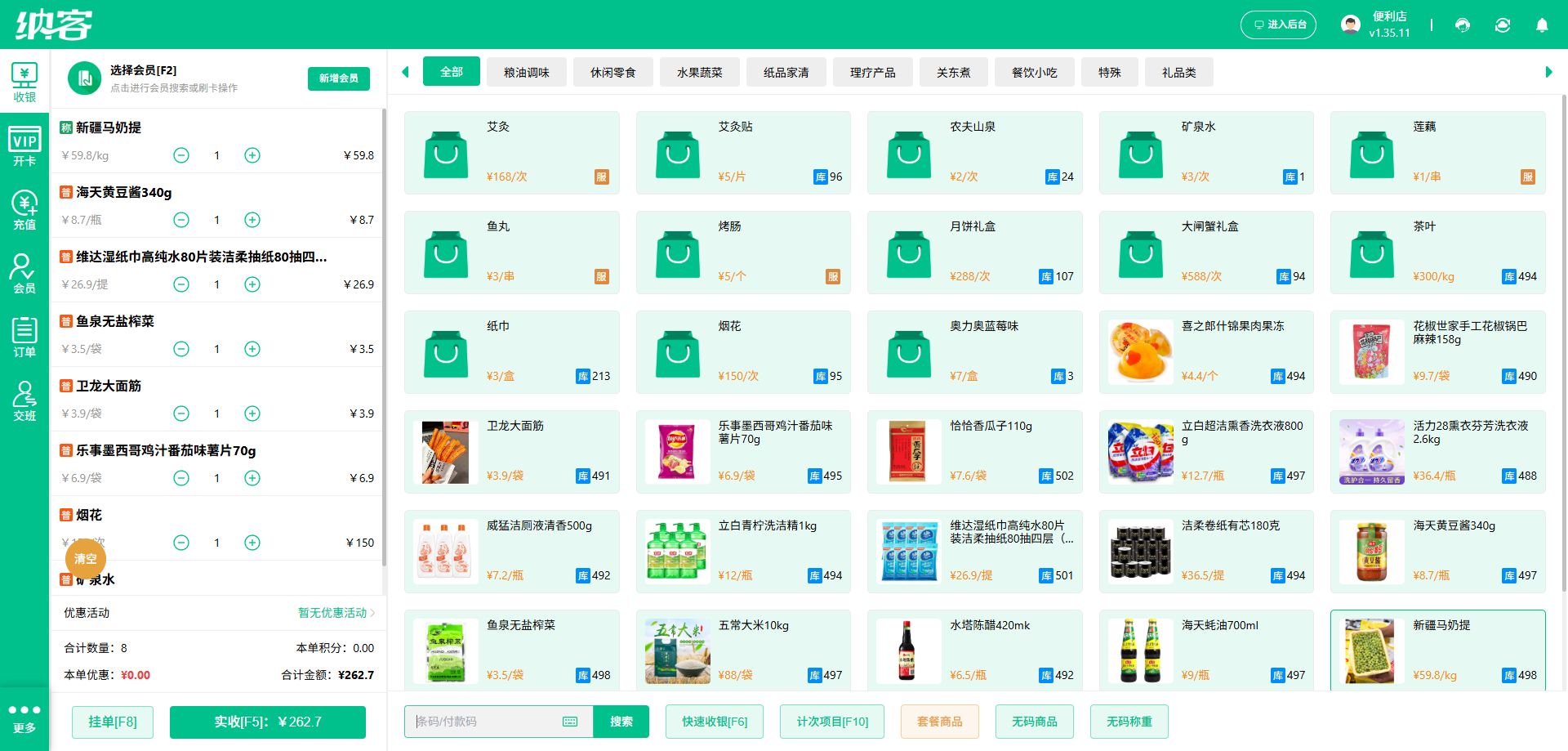Screen dimensions: 1568x751
Task: Switch to 礼品类 category tab
Action: pos(1179,72)
